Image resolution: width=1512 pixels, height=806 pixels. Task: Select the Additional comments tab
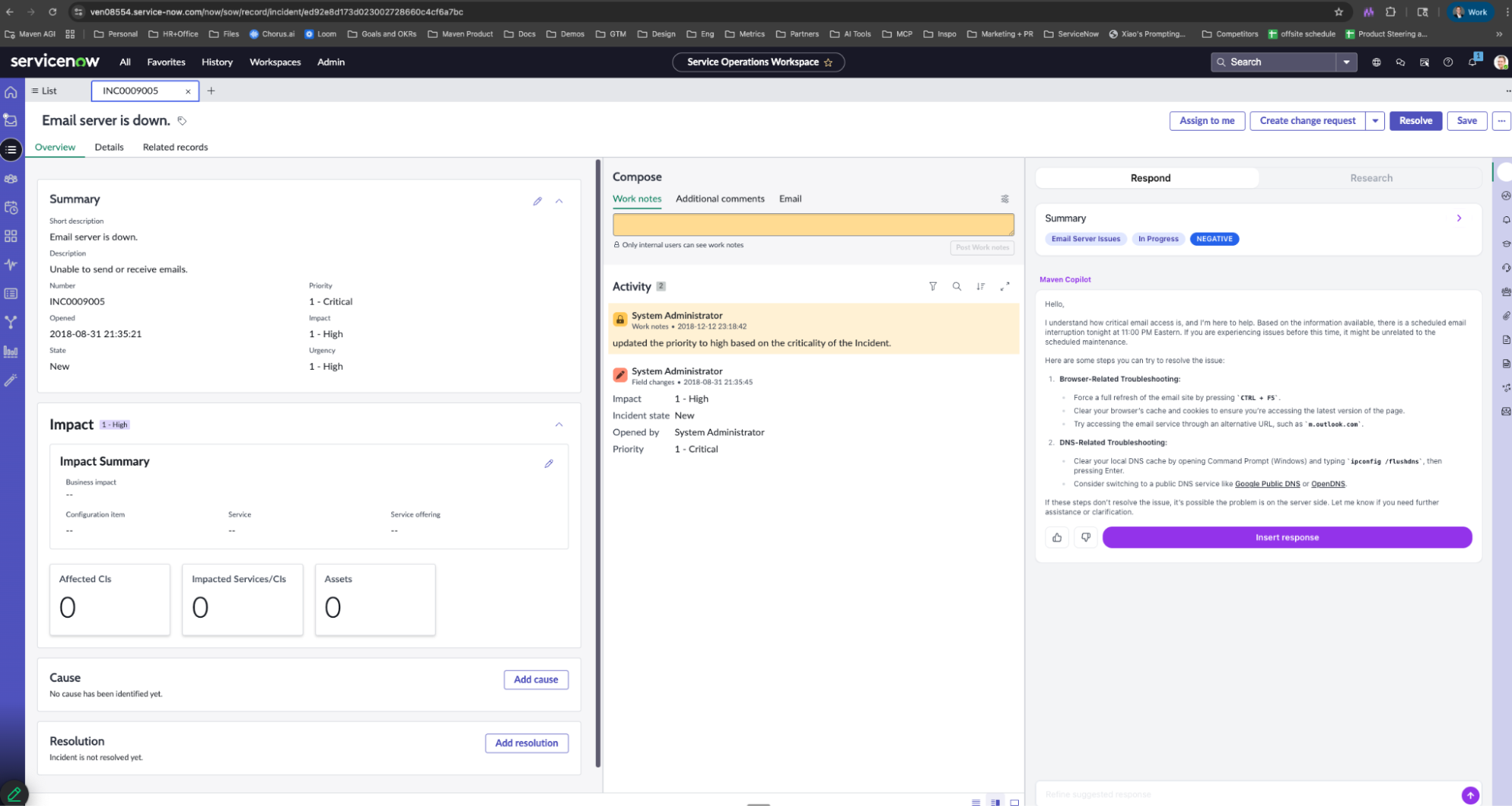pos(719,199)
